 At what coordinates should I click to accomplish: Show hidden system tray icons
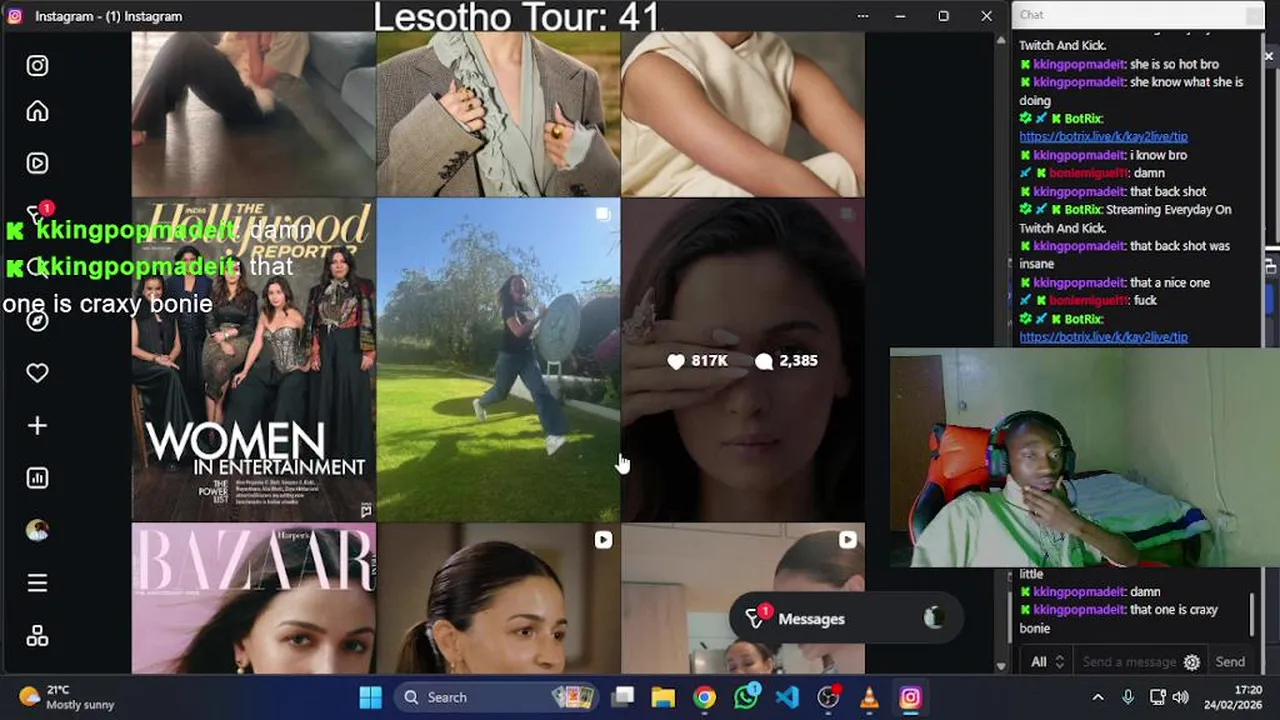click(1098, 697)
